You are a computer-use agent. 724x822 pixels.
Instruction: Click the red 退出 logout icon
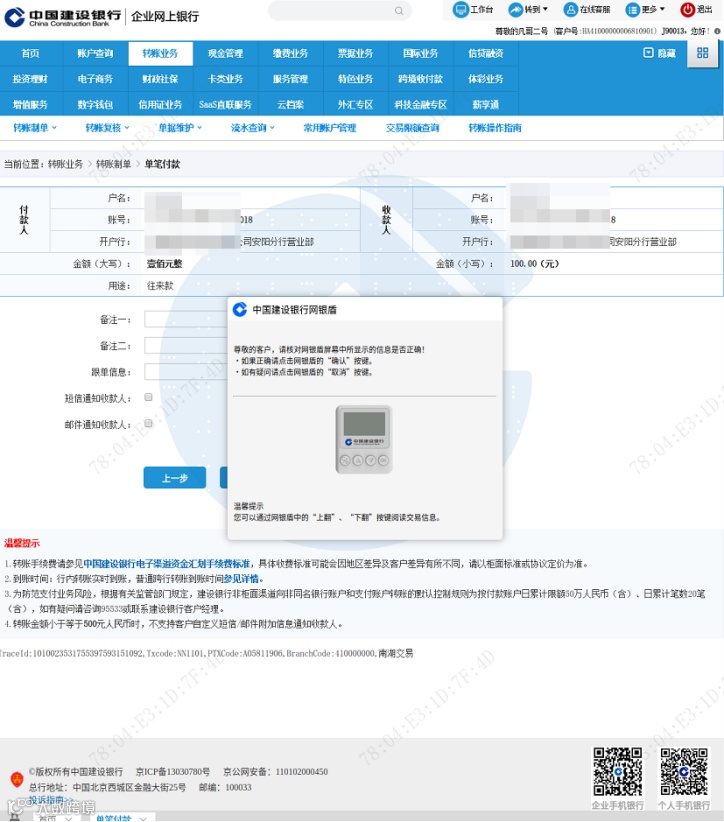[x=687, y=9]
